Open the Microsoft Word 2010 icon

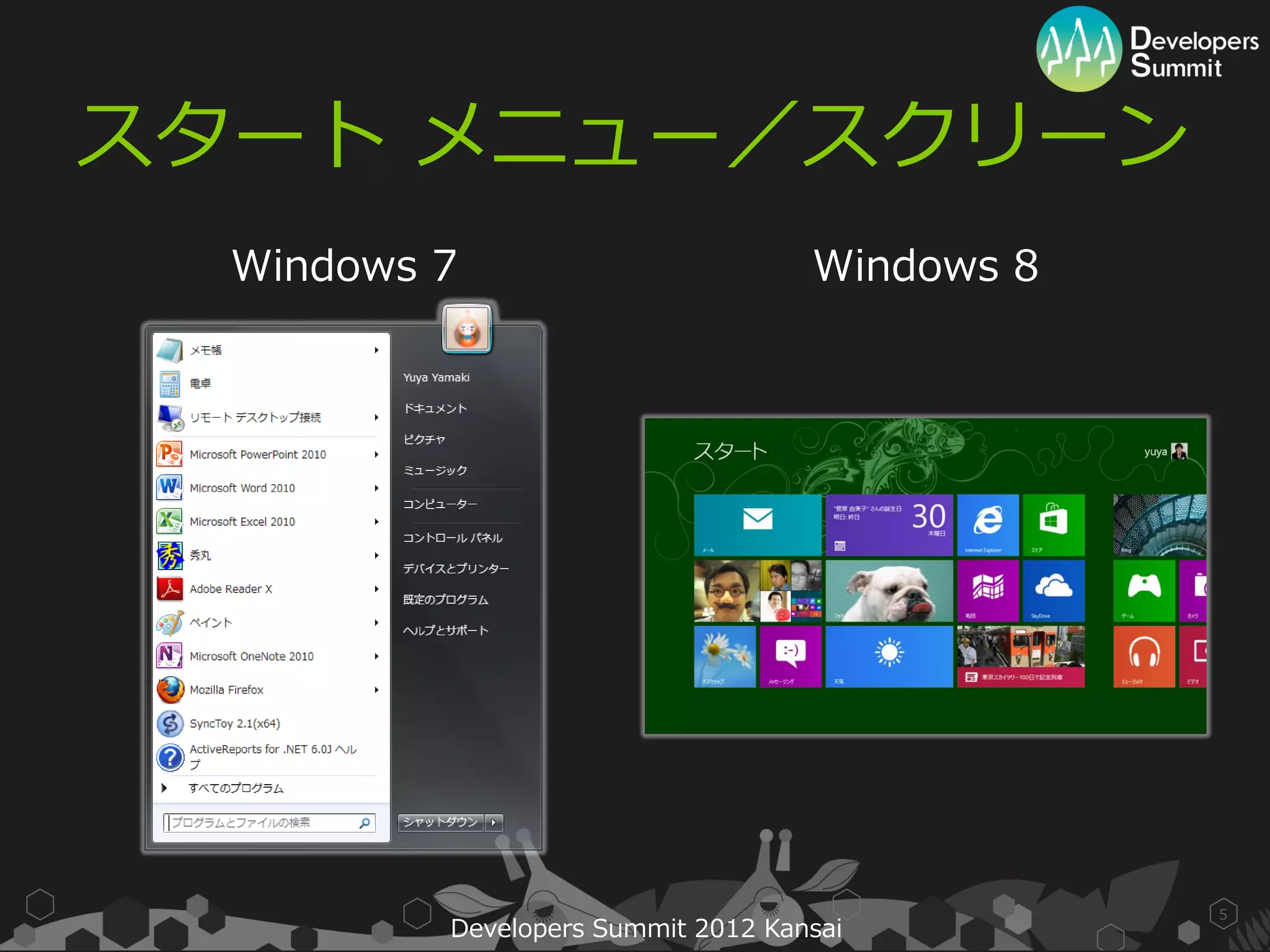click(169, 488)
